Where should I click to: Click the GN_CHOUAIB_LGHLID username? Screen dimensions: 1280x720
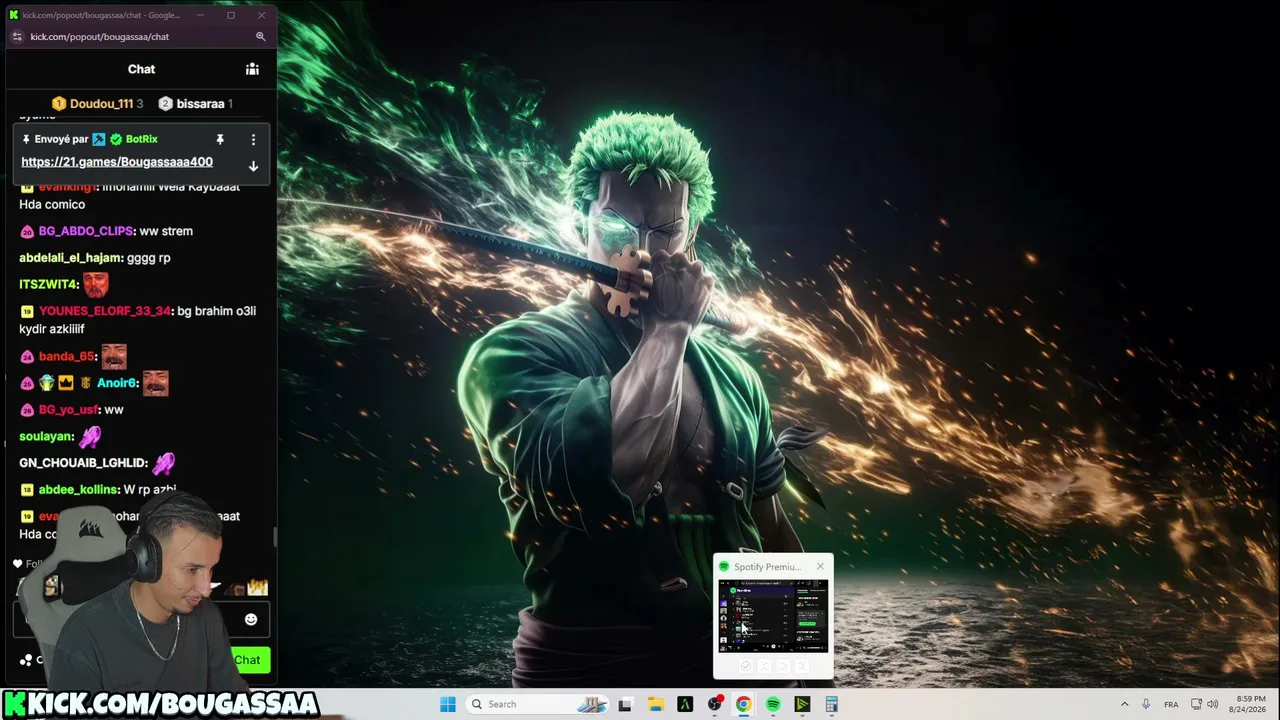[83, 463]
